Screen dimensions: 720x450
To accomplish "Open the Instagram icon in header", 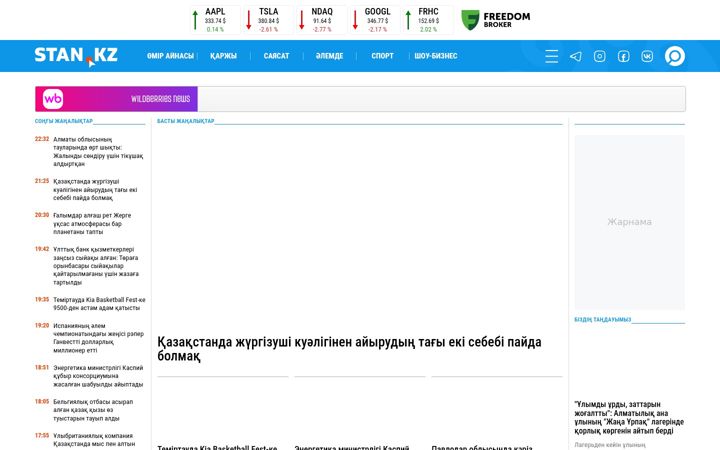I will point(599,56).
